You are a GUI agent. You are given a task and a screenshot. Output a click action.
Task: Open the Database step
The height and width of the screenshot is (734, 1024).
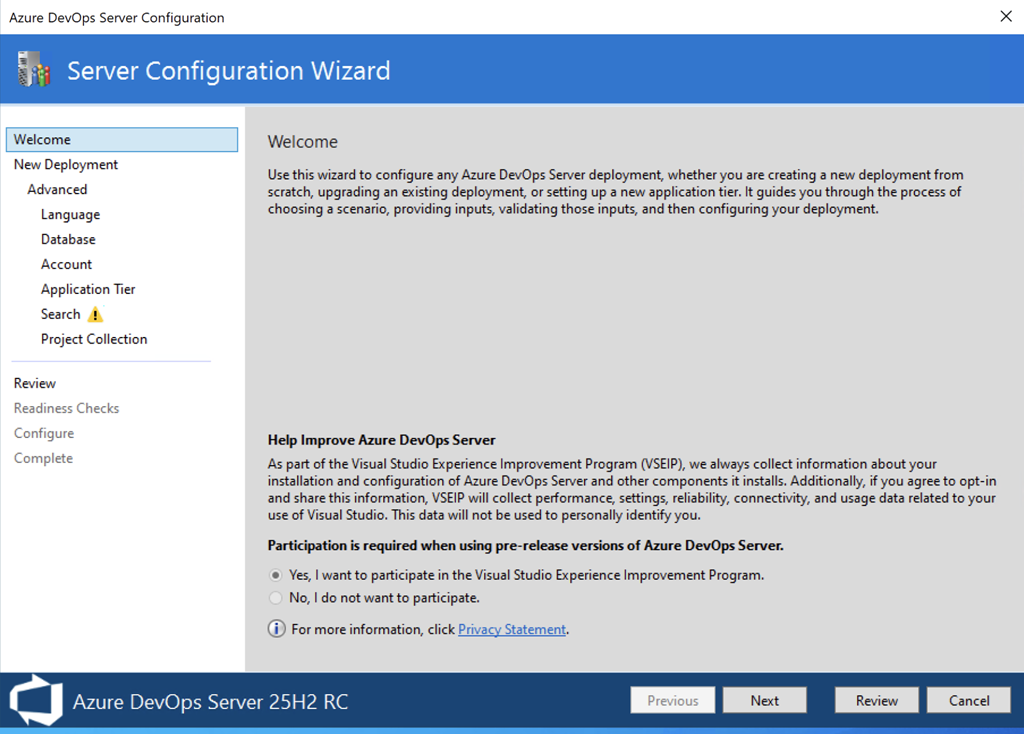click(68, 239)
